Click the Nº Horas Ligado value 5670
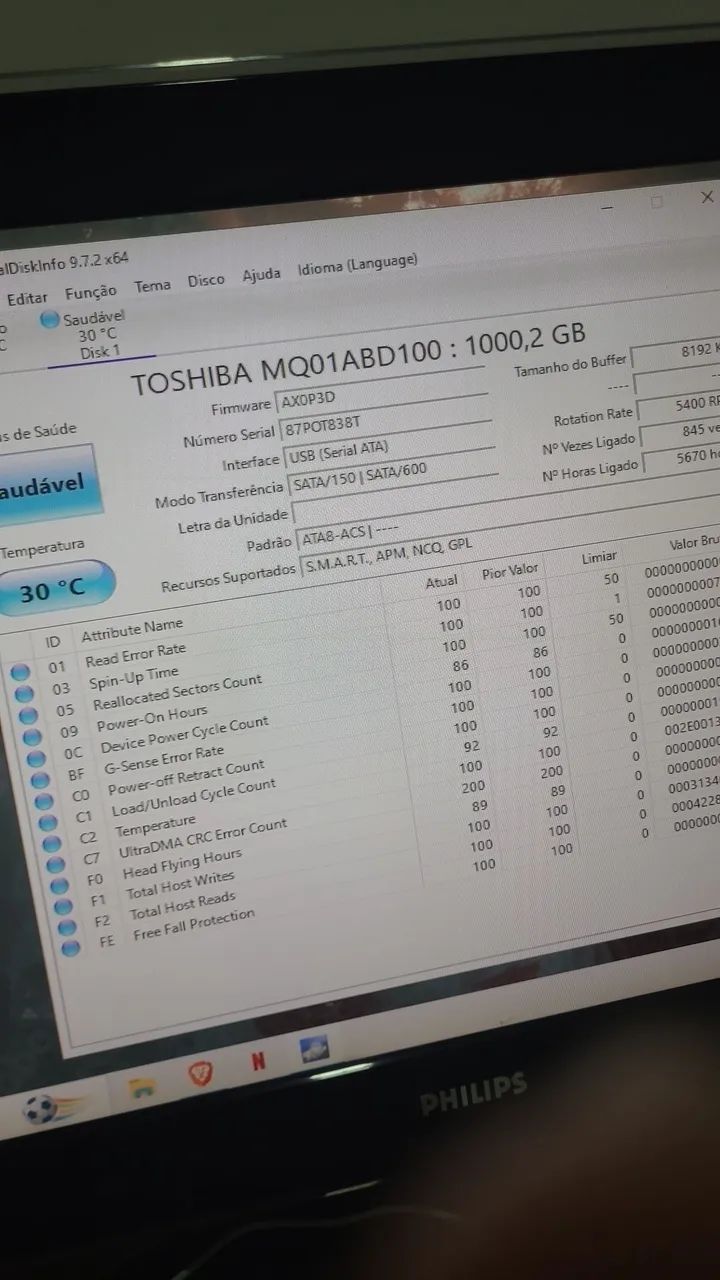The width and height of the screenshot is (720, 1280). 683,459
